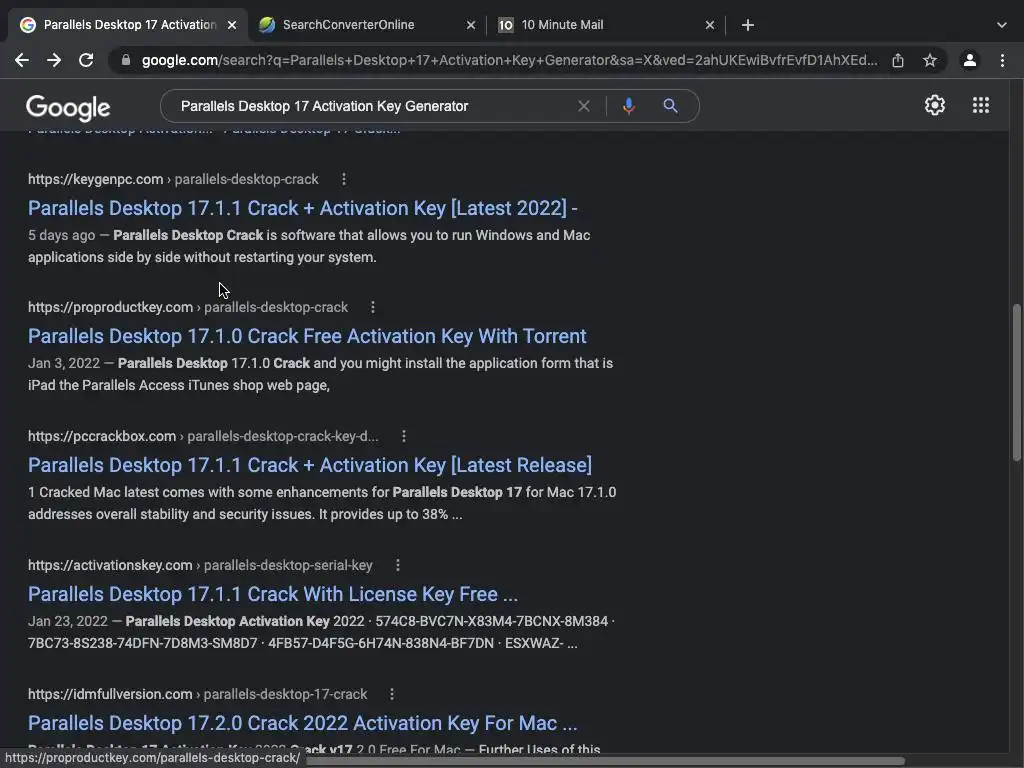
Task: Click the idmfullversion.com URL breadcrumb
Action: 198,694
